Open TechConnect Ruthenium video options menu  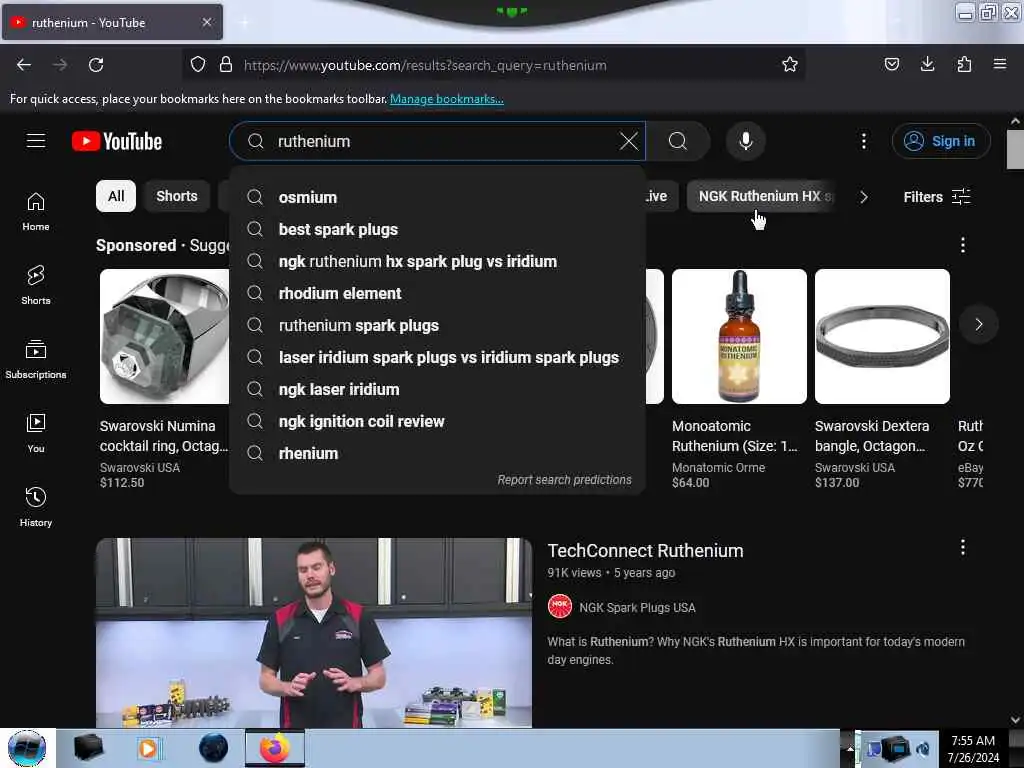click(963, 547)
